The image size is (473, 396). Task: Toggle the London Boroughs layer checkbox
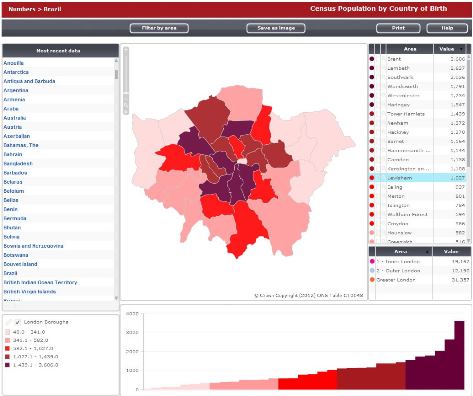18,322
